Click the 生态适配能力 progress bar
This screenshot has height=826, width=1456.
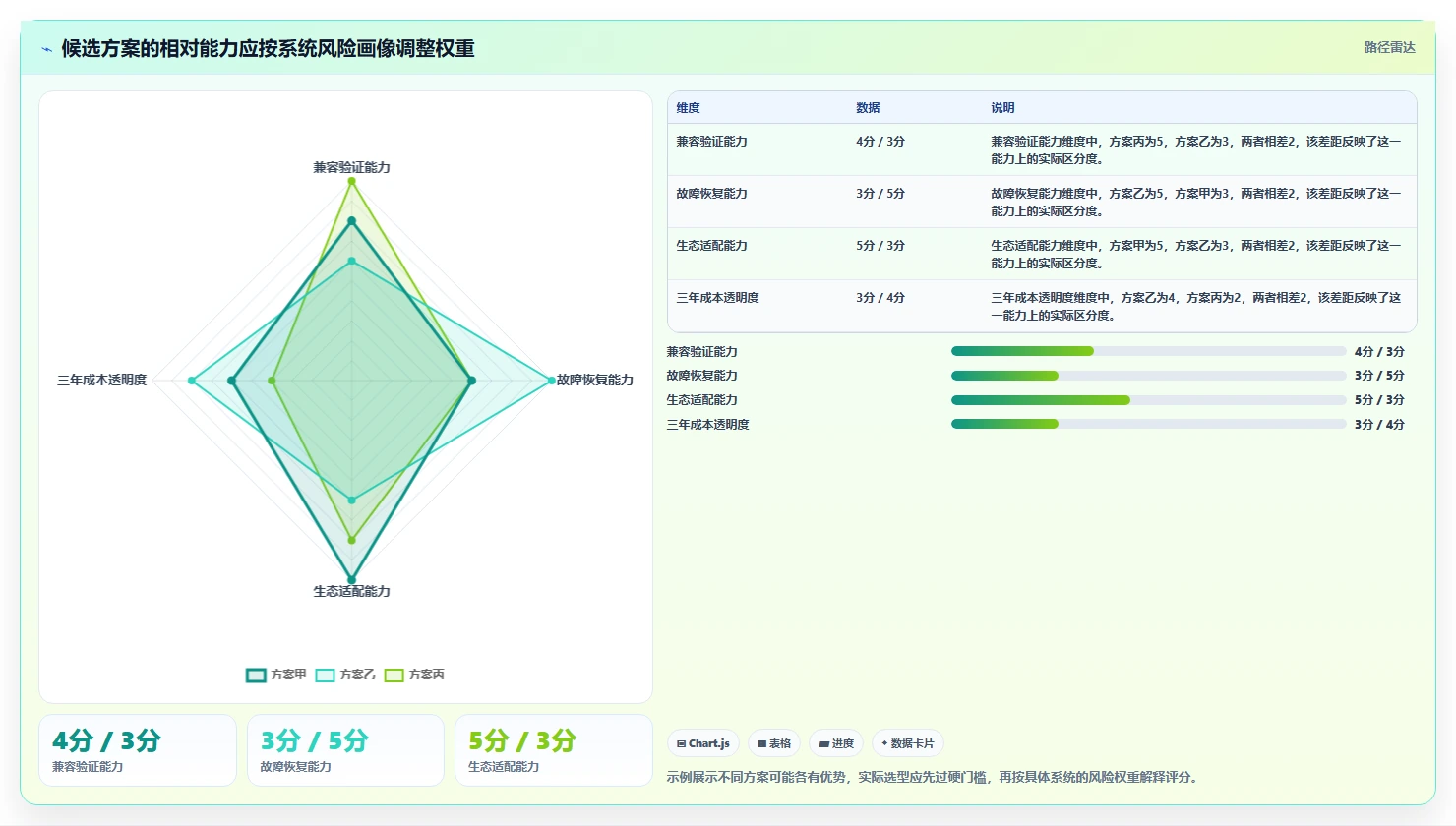point(1148,400)
